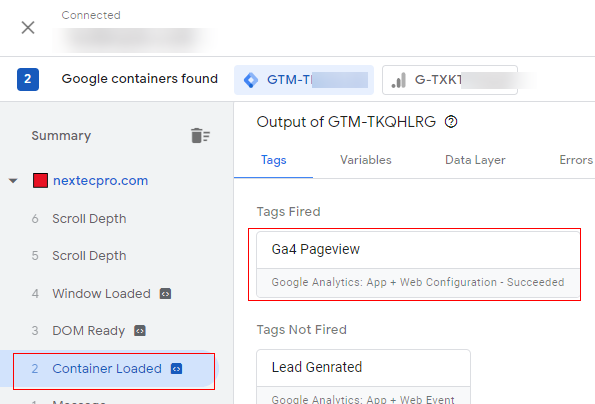Click the red nextecpro.com favicon square
This screenshot has width=595, height=404.
tap(40, 181)
